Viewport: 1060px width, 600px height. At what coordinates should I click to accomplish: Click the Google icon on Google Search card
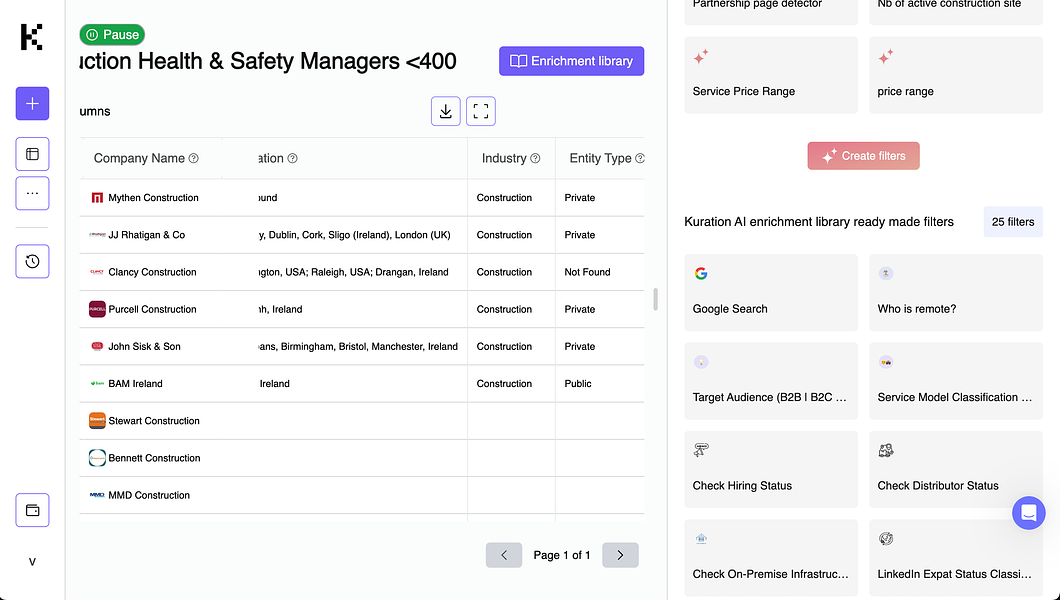[701, 274]
